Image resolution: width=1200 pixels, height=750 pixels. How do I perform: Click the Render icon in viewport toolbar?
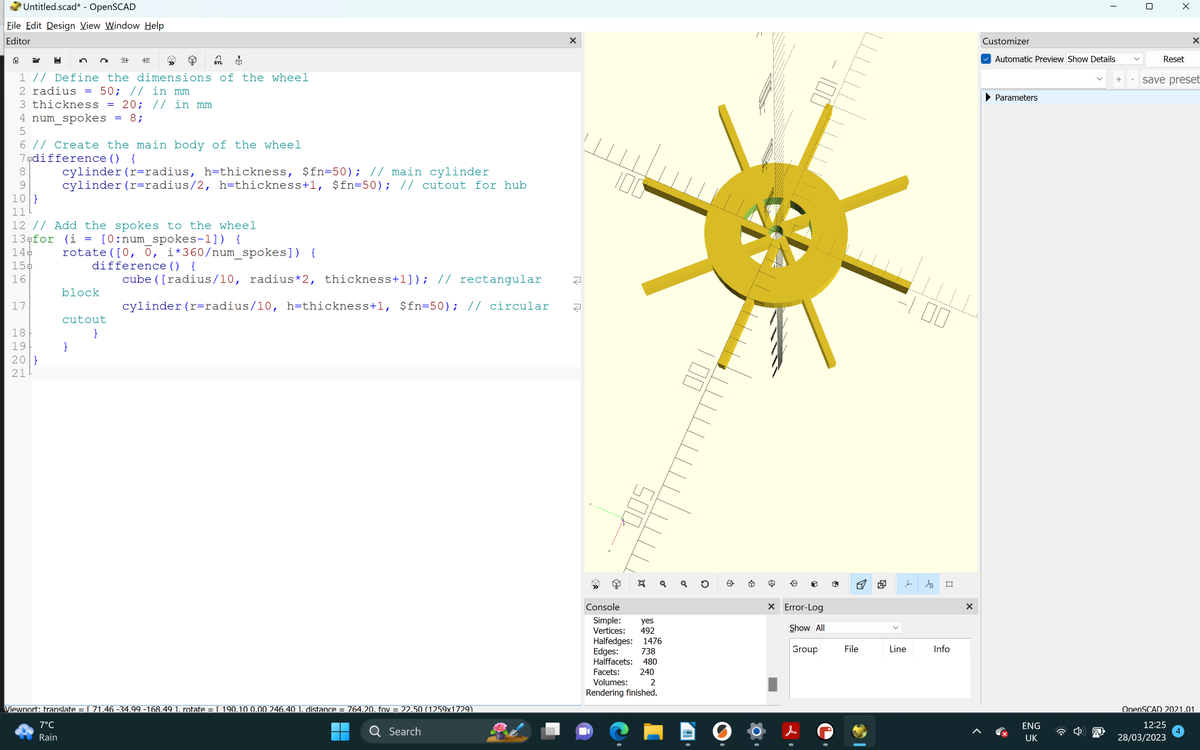[x=617, y=584]
